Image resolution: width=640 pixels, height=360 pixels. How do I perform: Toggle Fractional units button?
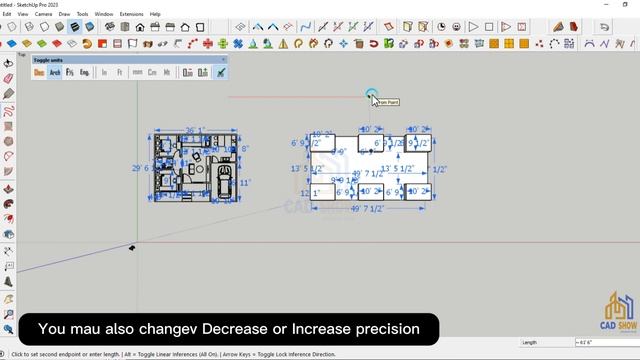[70, 73]
